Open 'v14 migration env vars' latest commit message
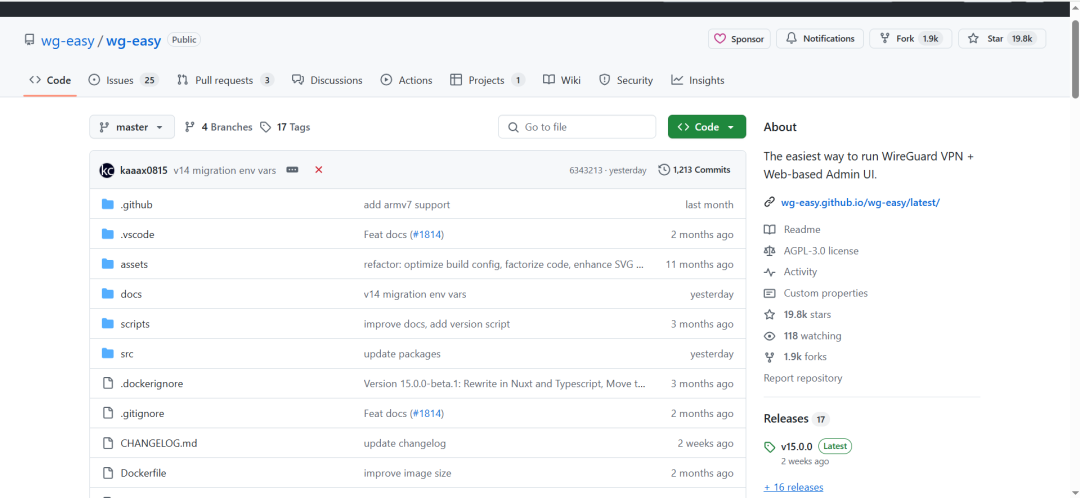 (x=225, y=170)
